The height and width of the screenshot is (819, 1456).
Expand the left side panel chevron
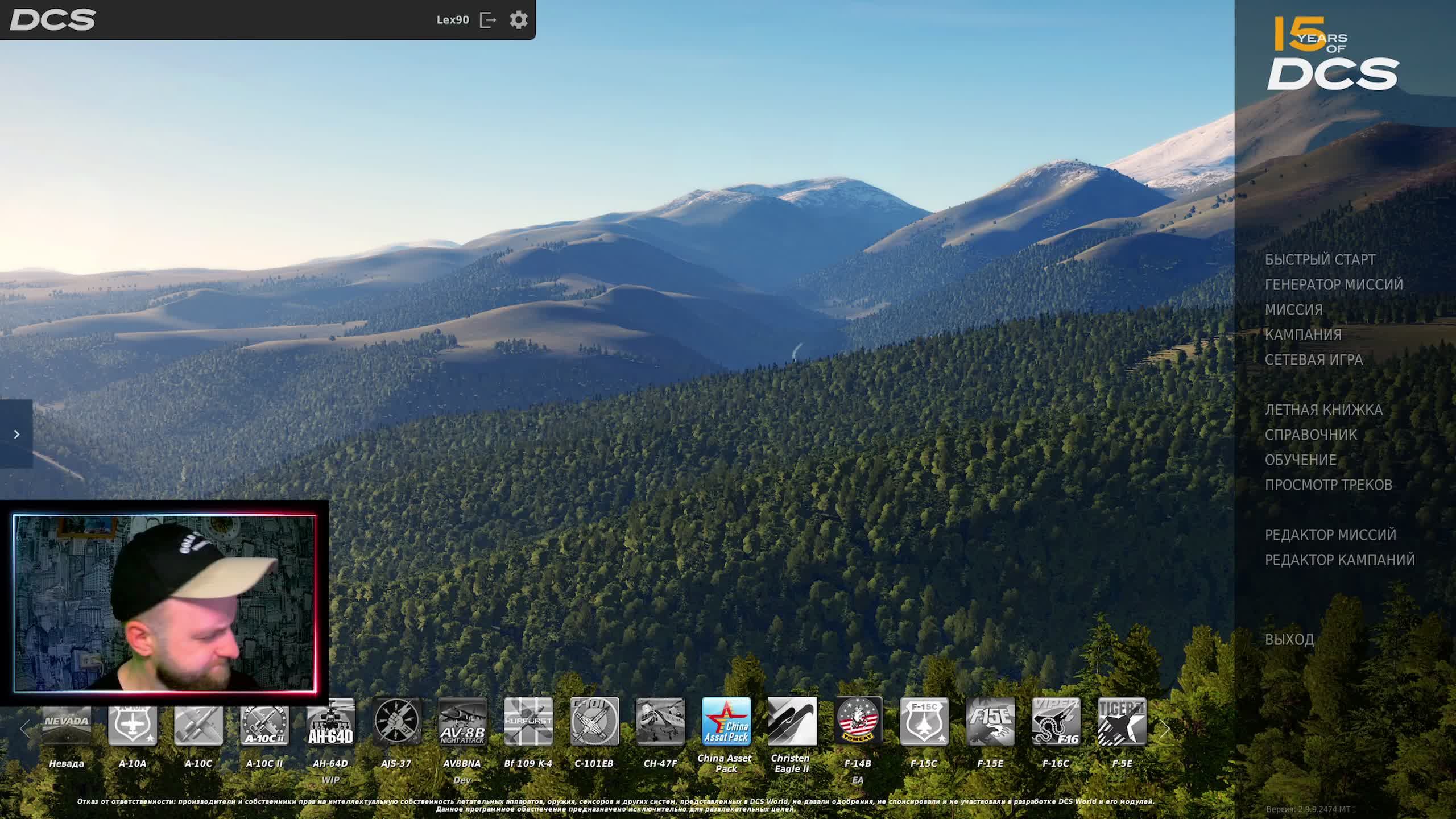(x=16, y=434)
